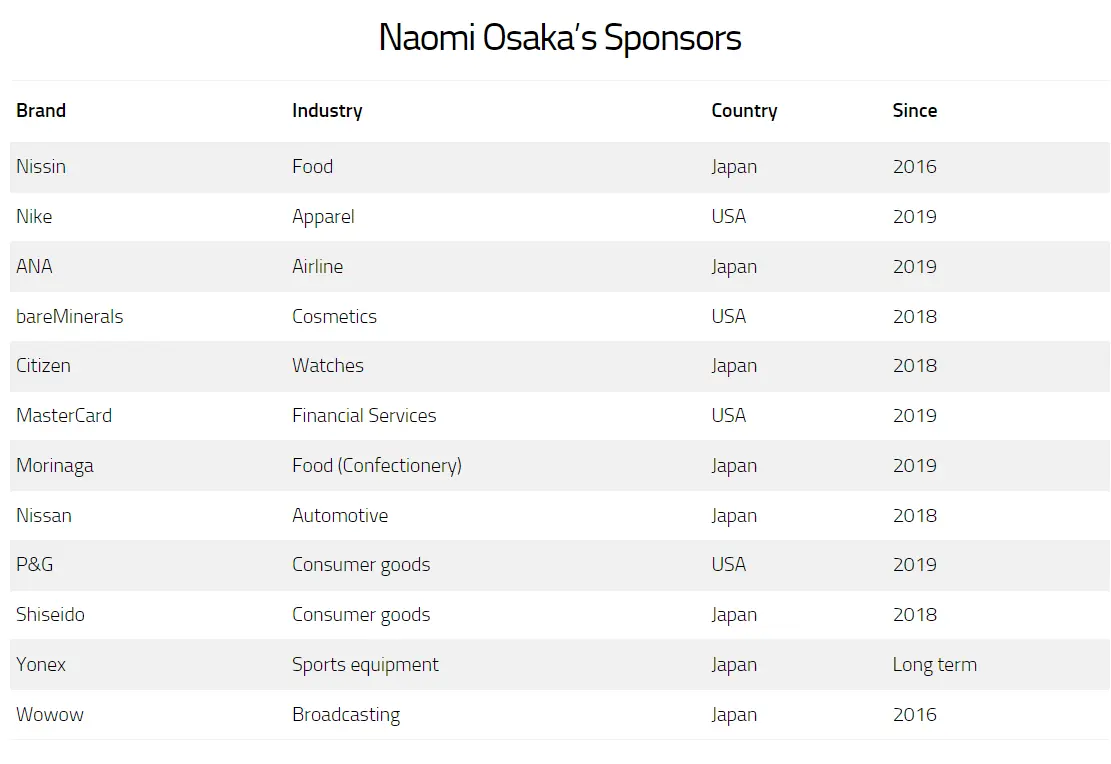Click the Since column header
1111x764 pixels.
point(915,111)
